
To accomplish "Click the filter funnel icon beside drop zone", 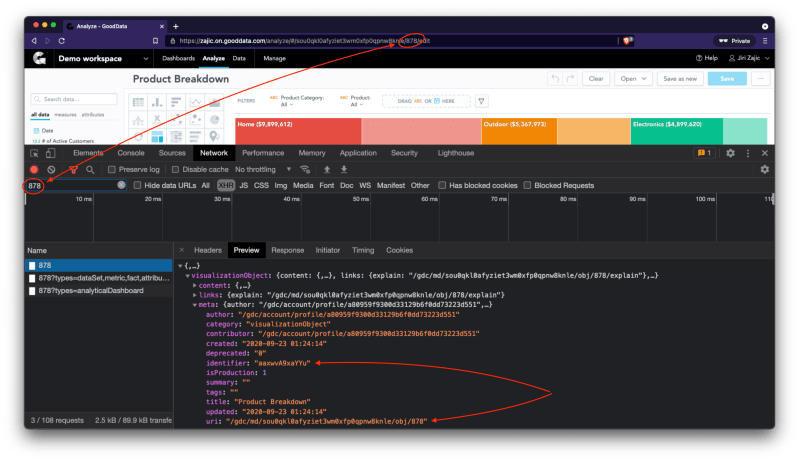I will 481,101.
